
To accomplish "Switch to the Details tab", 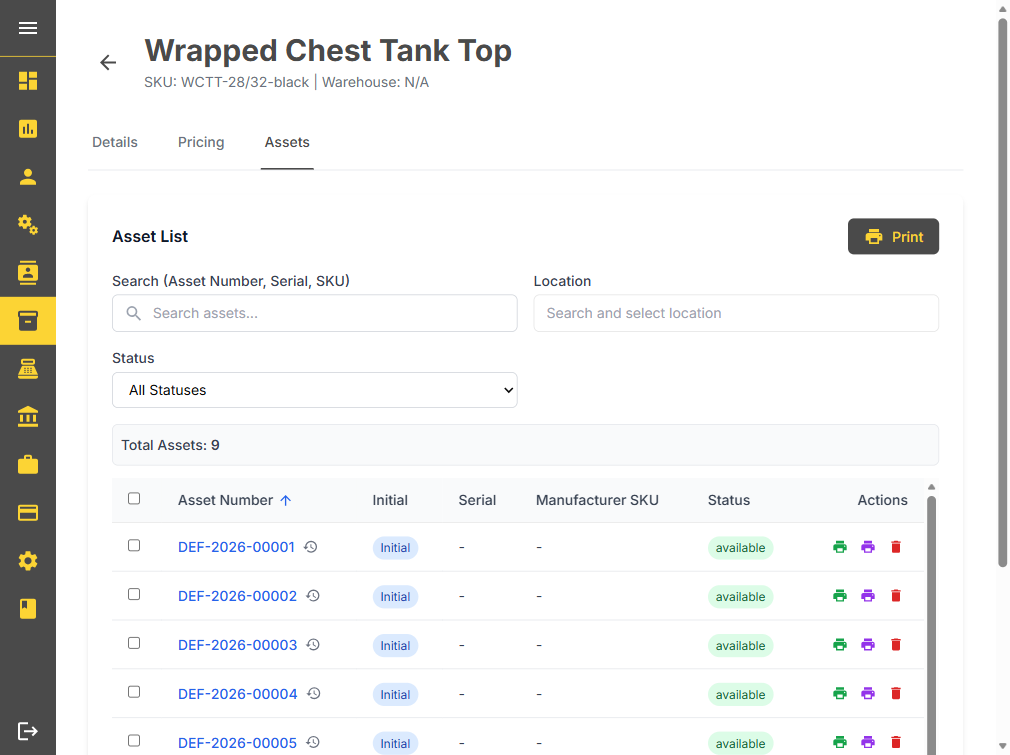I will coord(115,142).
